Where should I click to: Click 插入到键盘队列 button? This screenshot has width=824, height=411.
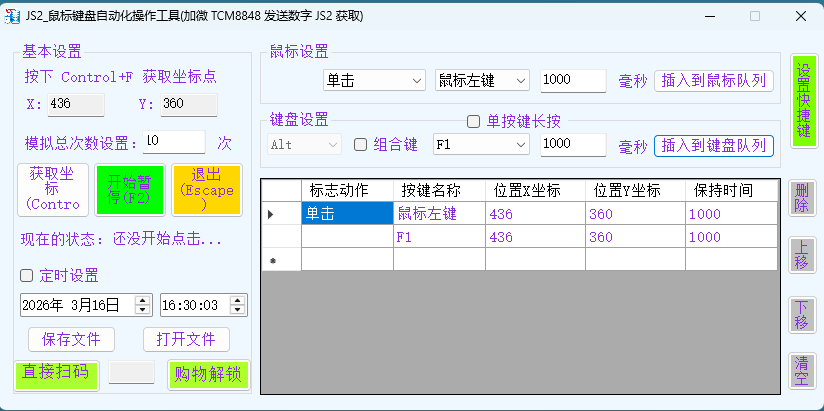point(714,146)
